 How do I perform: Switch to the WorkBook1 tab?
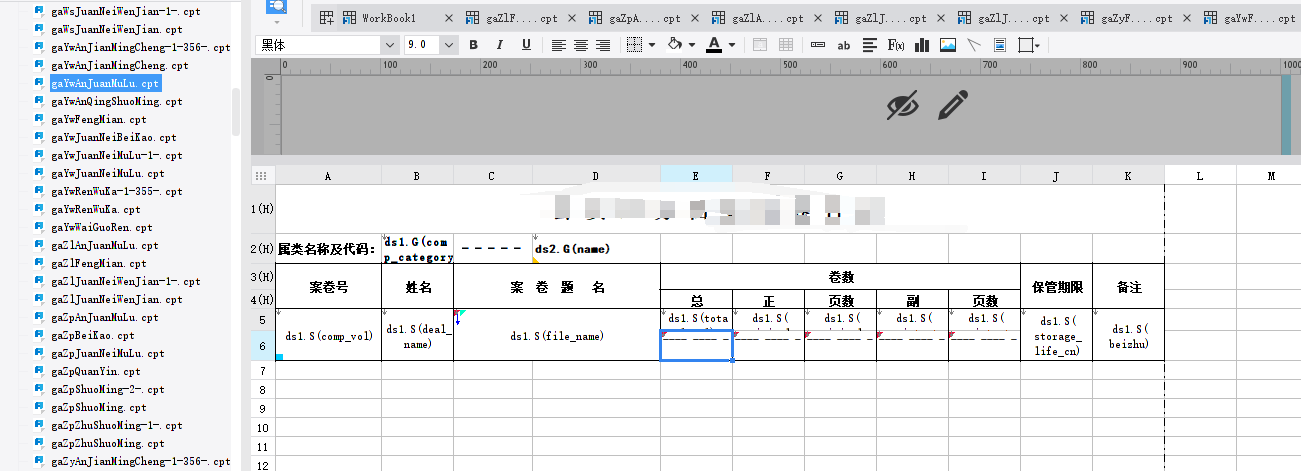pyautogui.click(x=388, y=18)
